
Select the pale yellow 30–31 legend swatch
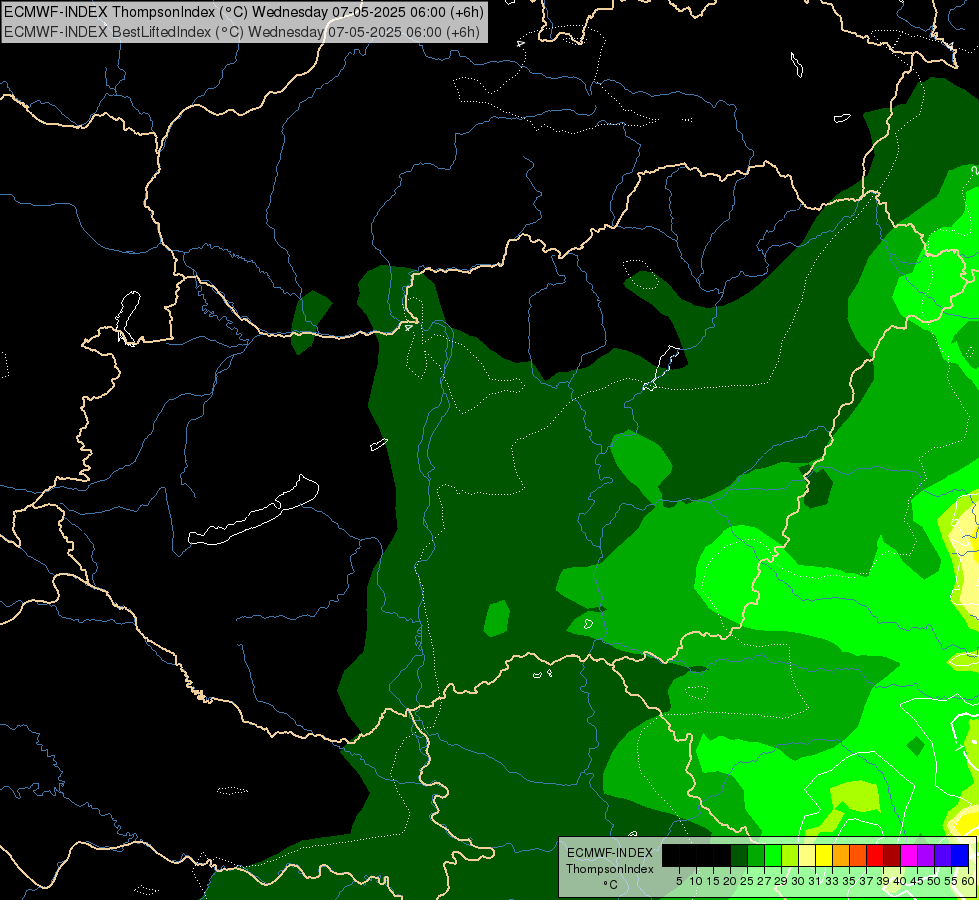807,855
